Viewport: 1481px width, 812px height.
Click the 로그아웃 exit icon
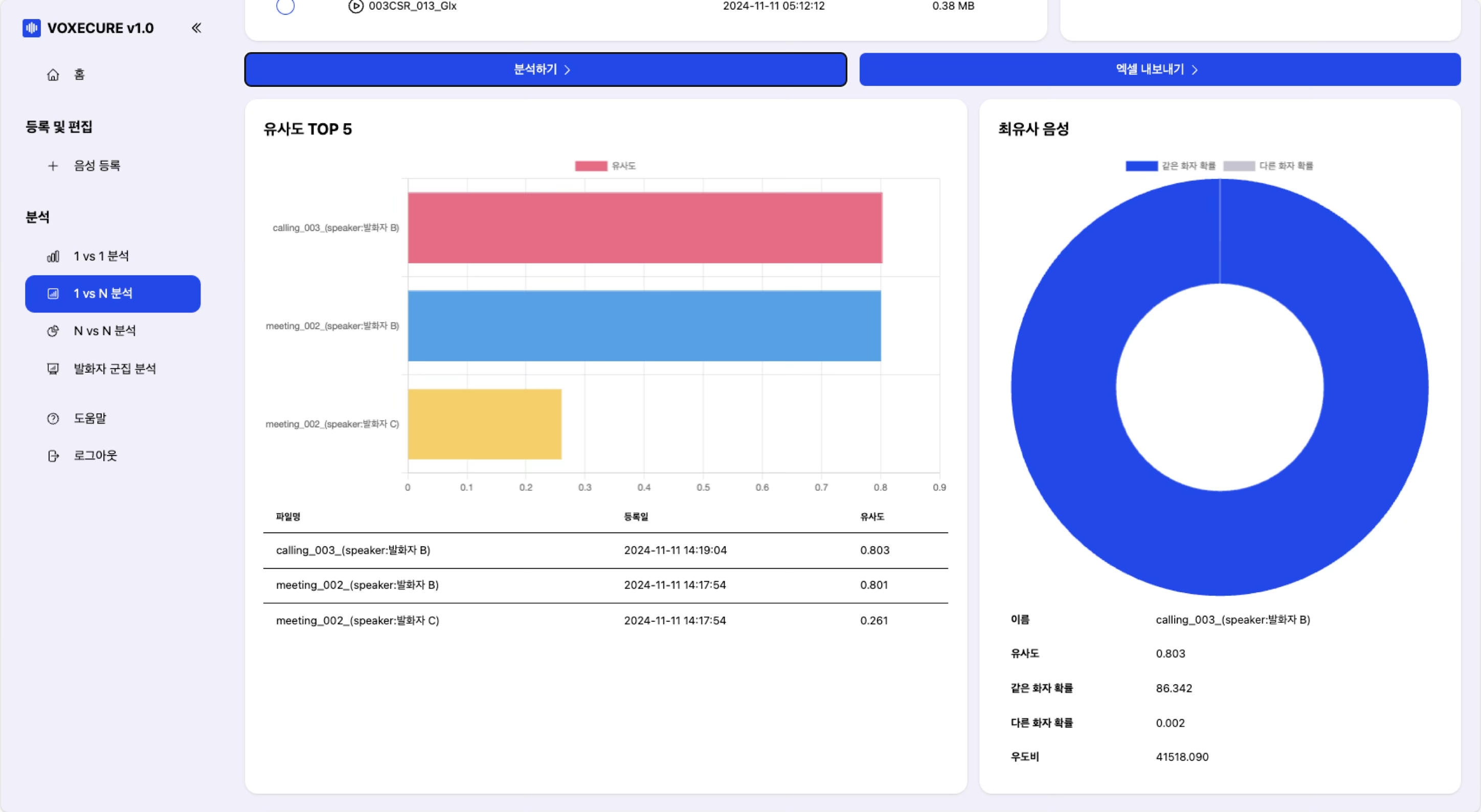coord(53,456)
